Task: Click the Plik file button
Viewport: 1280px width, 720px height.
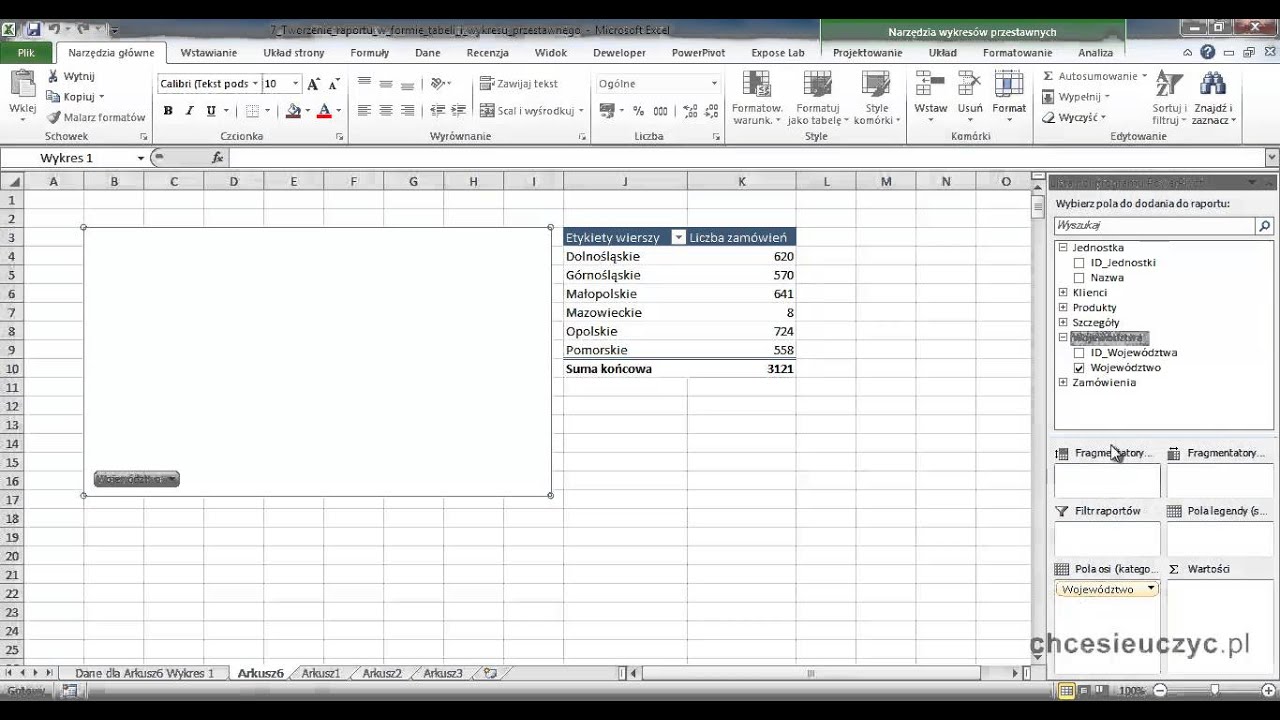Action: click(26, 53)
